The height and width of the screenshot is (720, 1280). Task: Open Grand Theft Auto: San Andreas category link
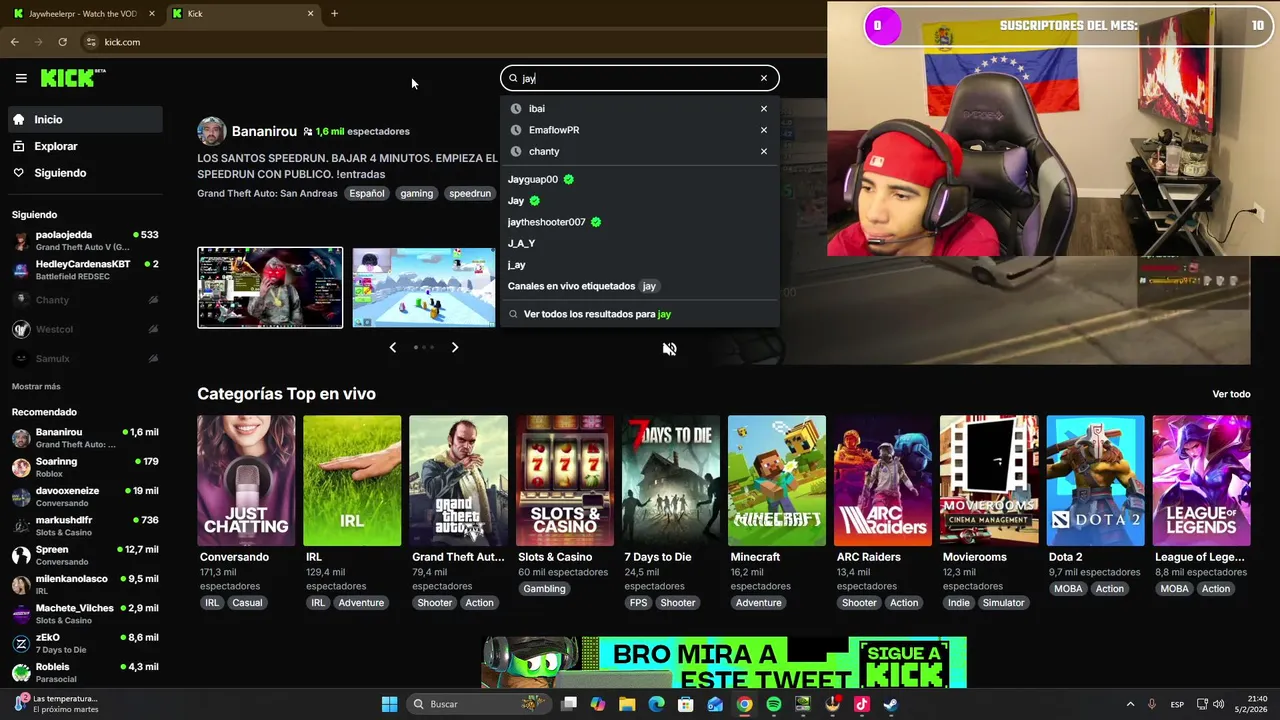(x=267, y=194)
